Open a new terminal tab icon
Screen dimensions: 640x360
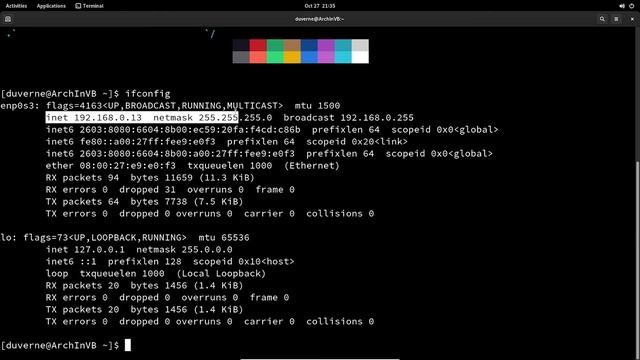coord(8,19)
